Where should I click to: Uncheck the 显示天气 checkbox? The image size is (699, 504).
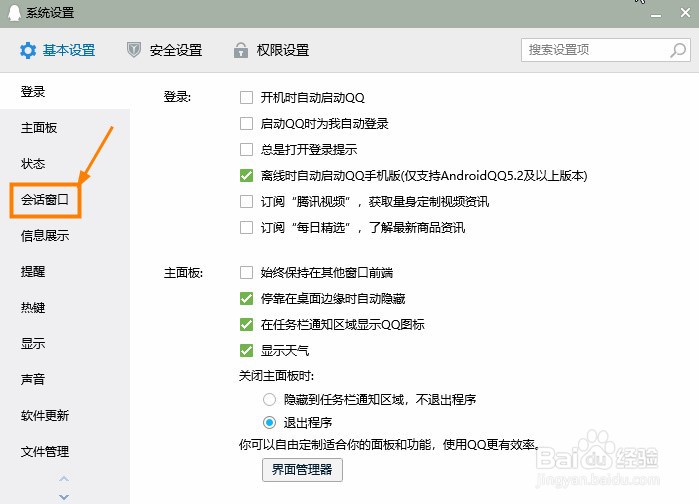(x=246, y=350)
